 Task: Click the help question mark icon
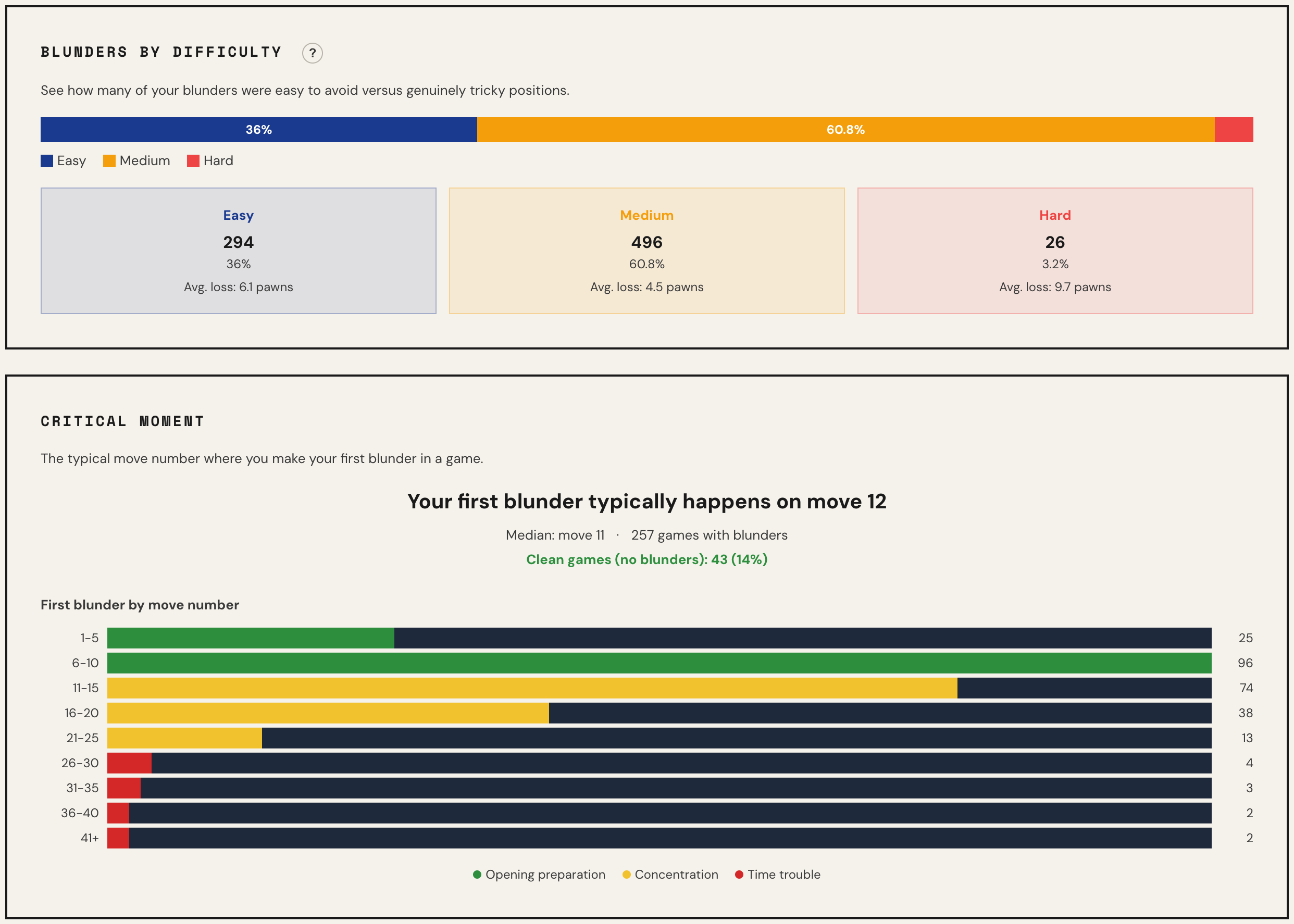(x=312, y=53)
